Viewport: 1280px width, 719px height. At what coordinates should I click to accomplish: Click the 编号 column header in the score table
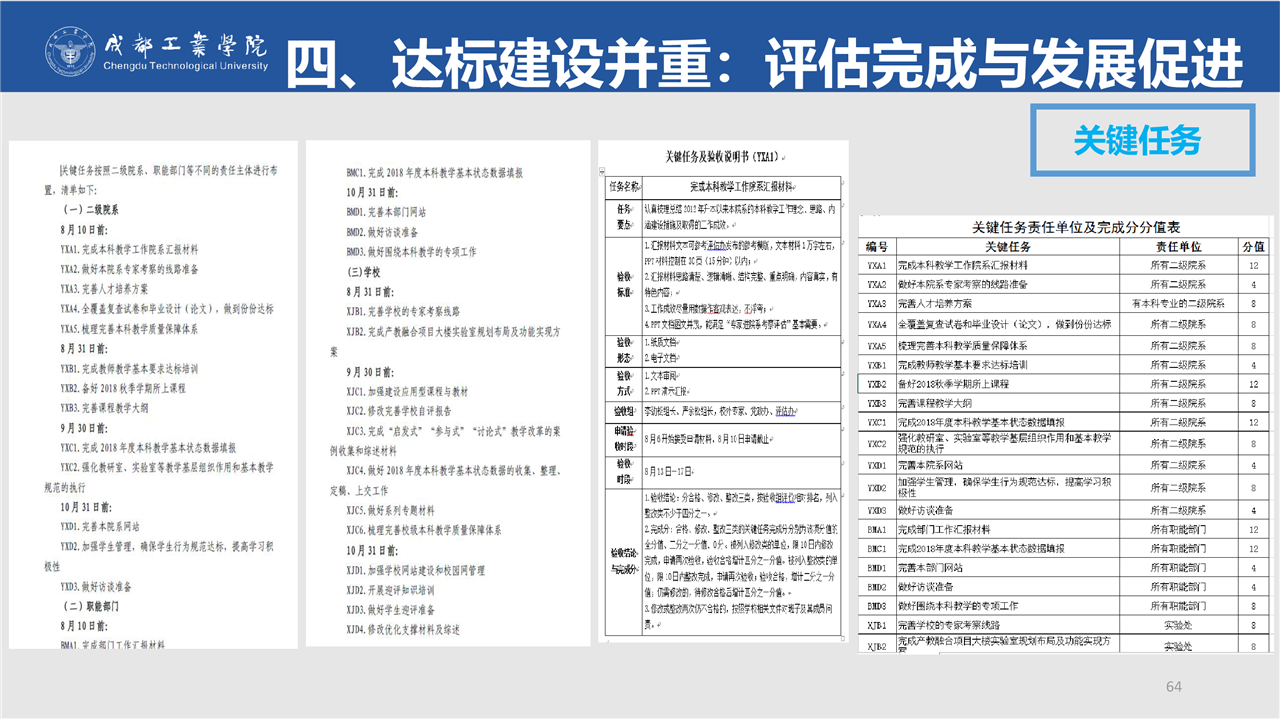pos(877,246)
